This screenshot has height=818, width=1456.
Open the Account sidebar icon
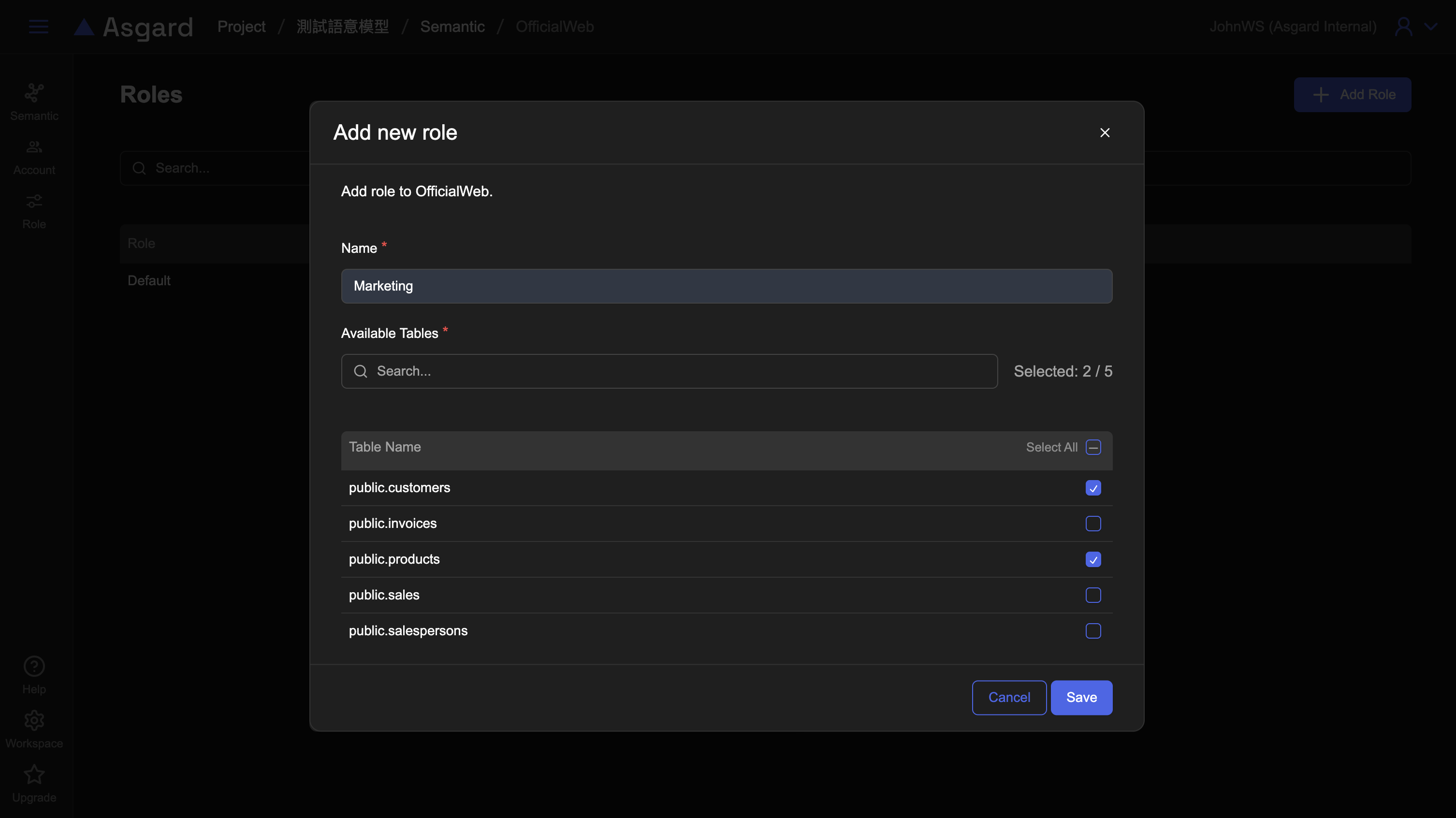click(34, 147)
